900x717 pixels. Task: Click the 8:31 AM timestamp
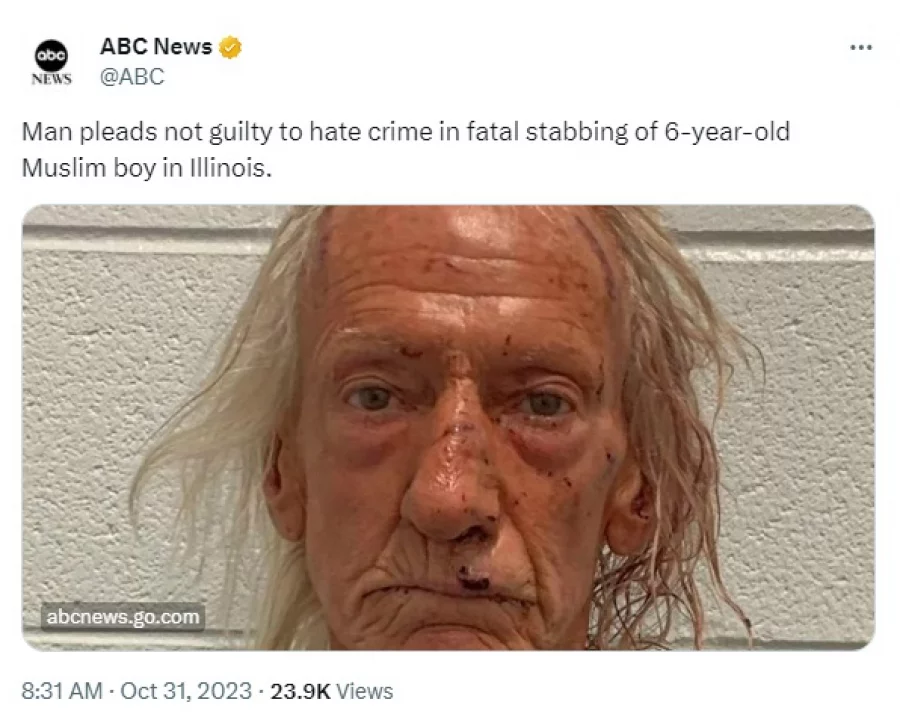point(62,691)
